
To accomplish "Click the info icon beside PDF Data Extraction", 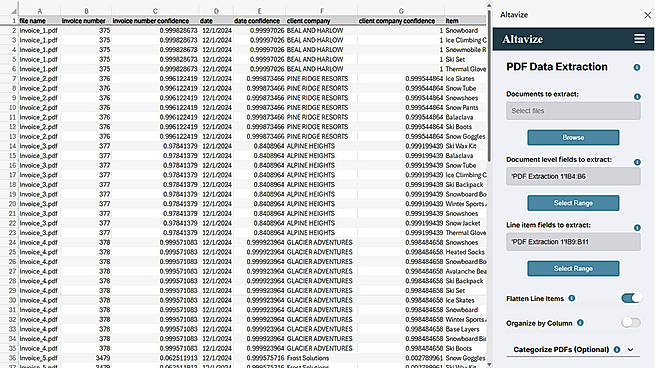I will click(637, 67).
